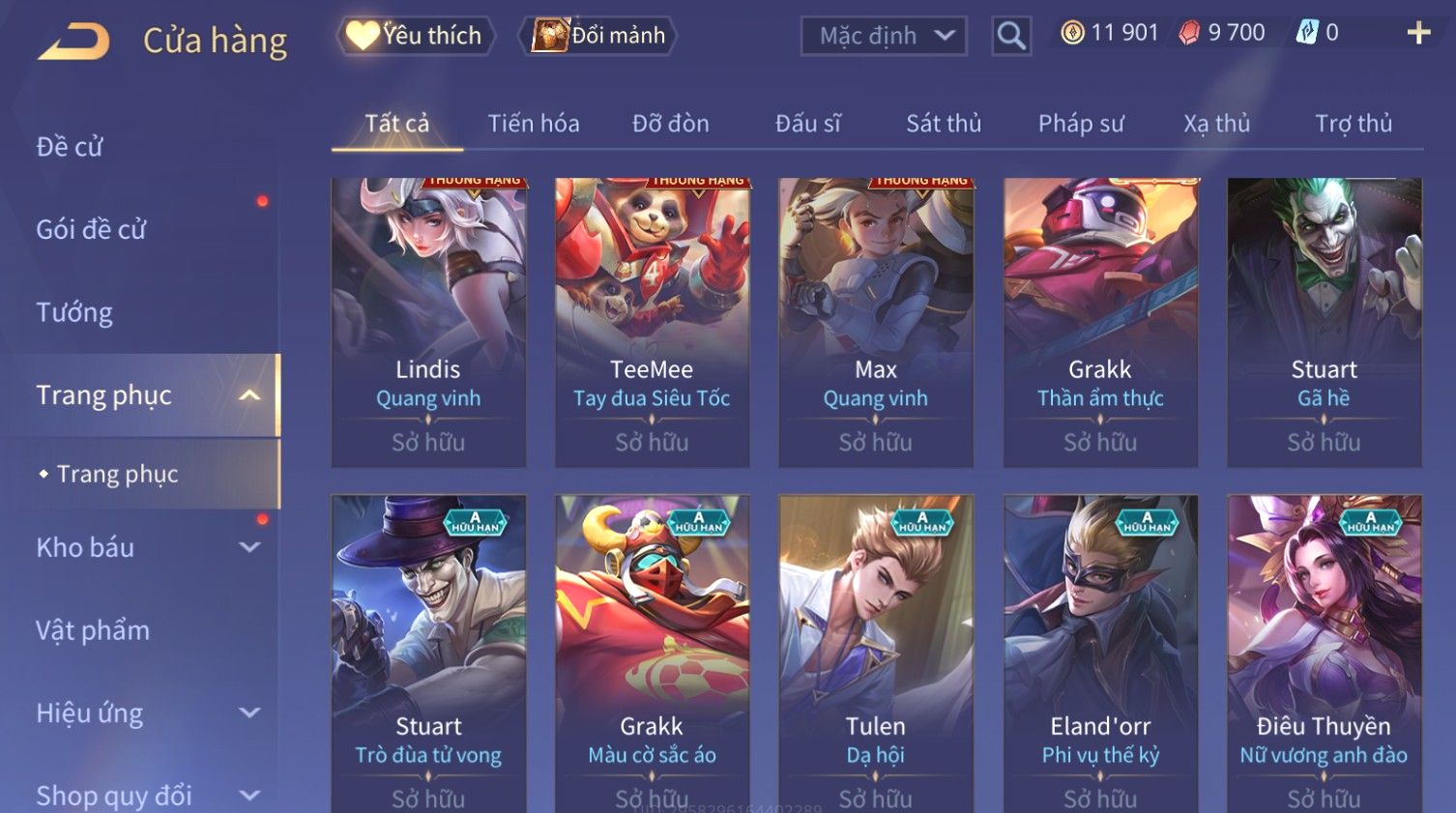Open the search magnifier icon
This screenshot has width=1456, height=813.
1011,36
